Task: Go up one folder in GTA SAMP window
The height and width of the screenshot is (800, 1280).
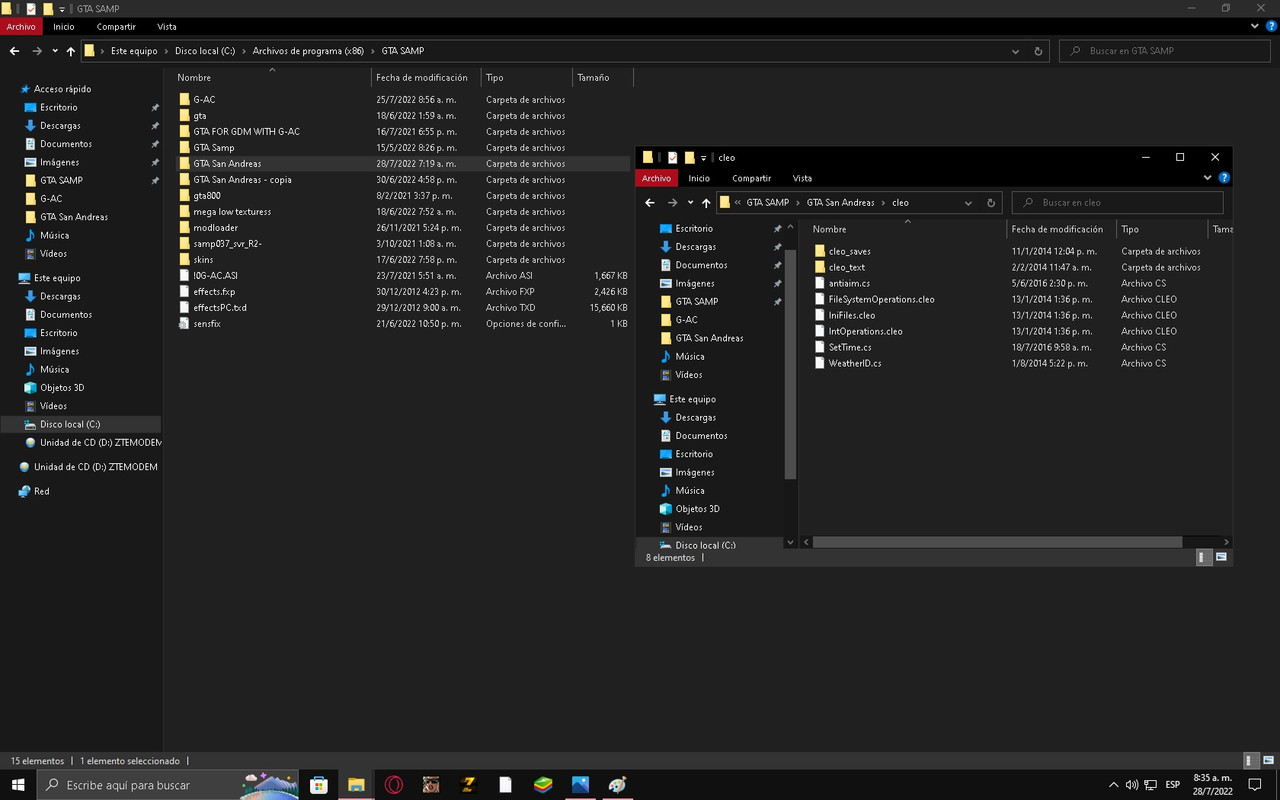Action: 71,51
